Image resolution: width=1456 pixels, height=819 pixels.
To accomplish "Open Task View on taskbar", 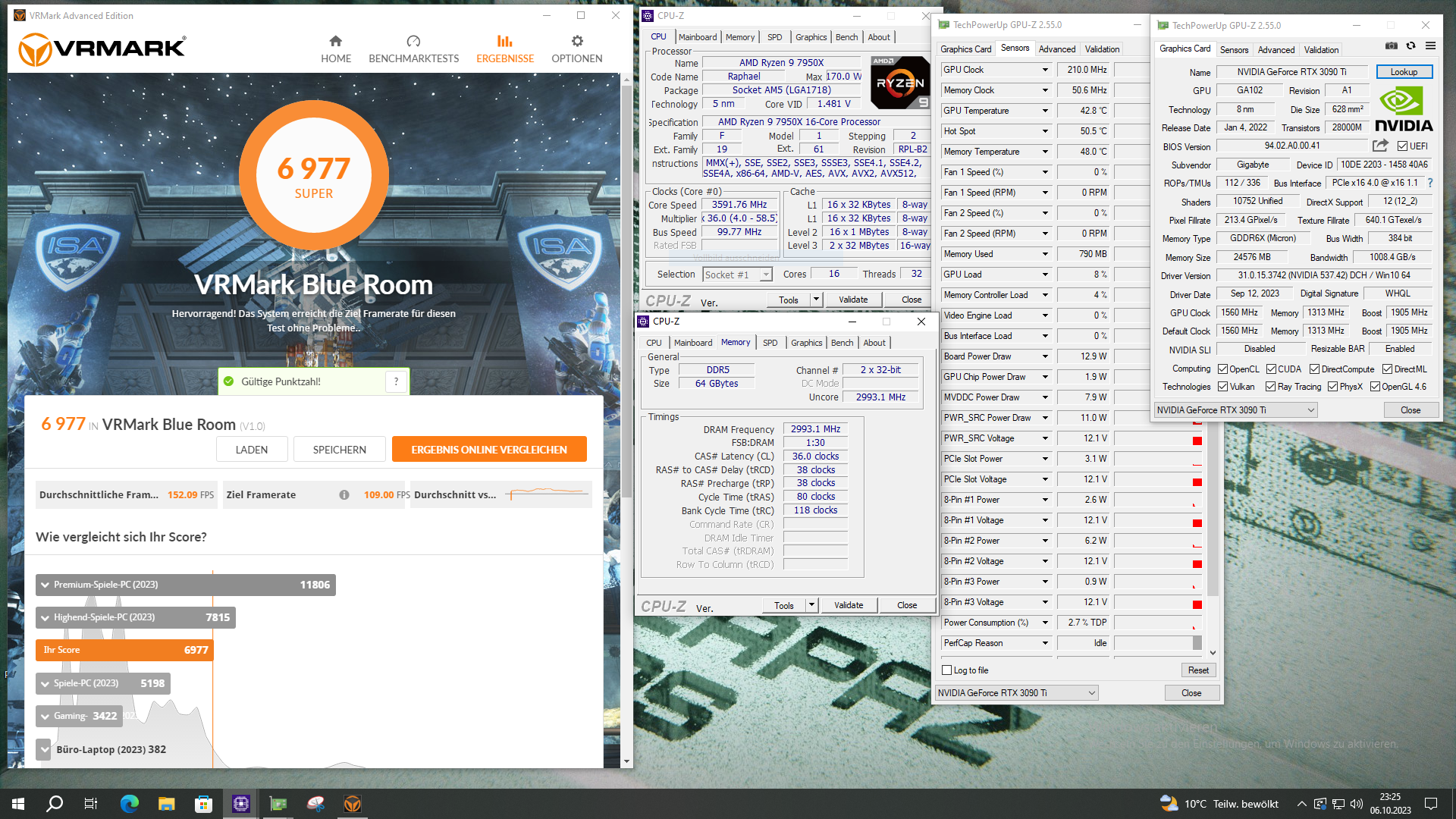I will (91, 804).
